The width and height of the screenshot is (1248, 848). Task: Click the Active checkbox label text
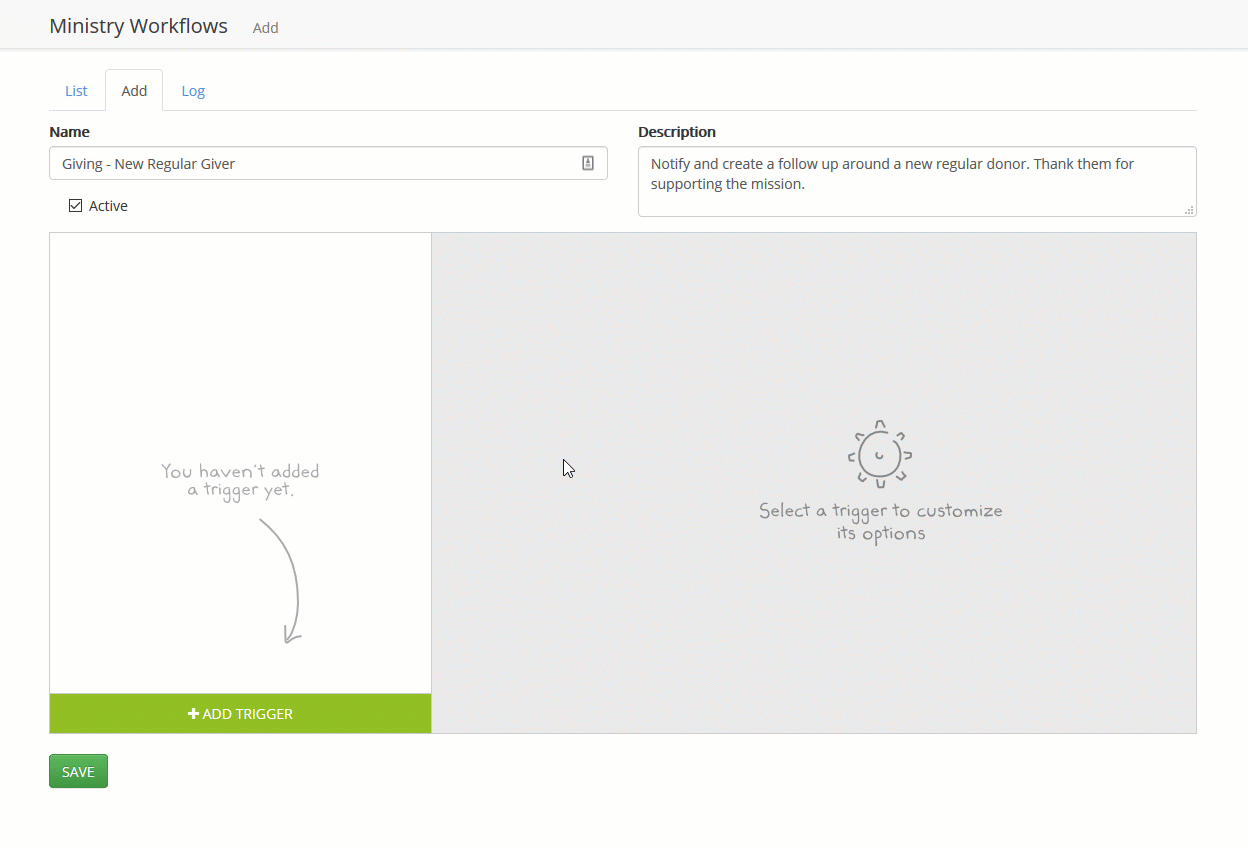tap(108, 206)
